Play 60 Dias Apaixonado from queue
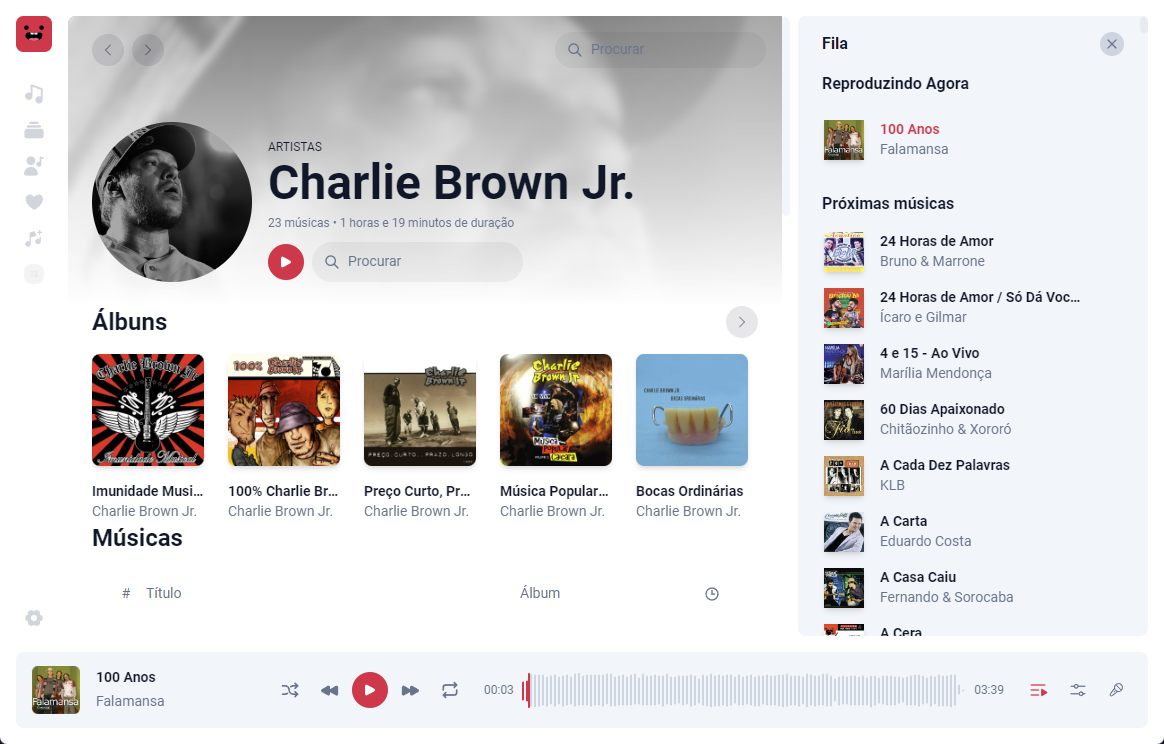Image resolution: width=1164 pixels, height=744 pixels. [972, 420]
